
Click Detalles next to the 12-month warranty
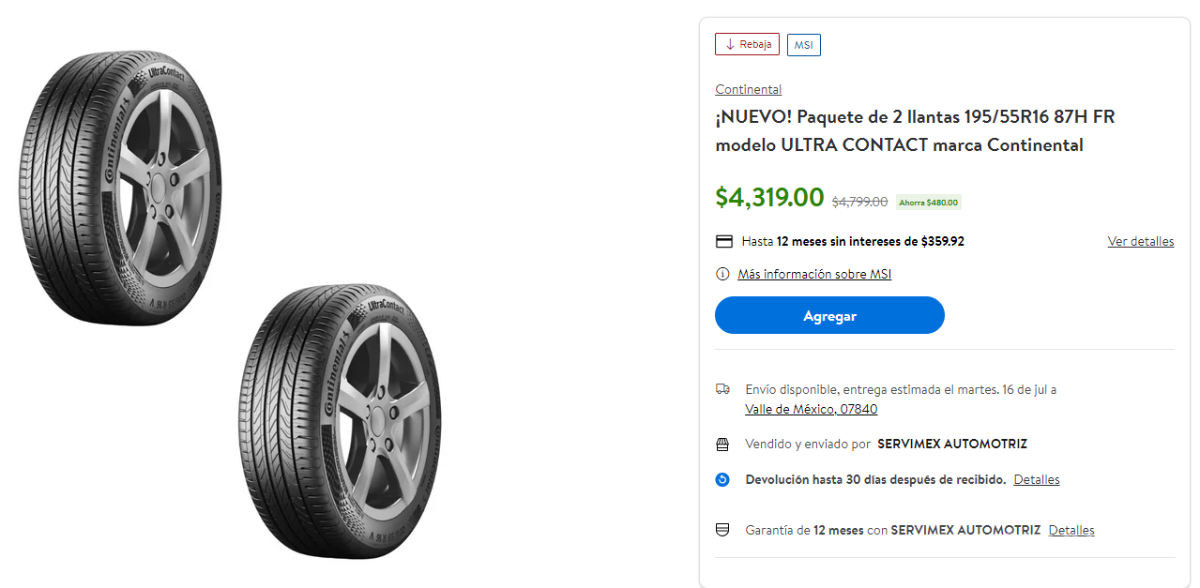1070,530
